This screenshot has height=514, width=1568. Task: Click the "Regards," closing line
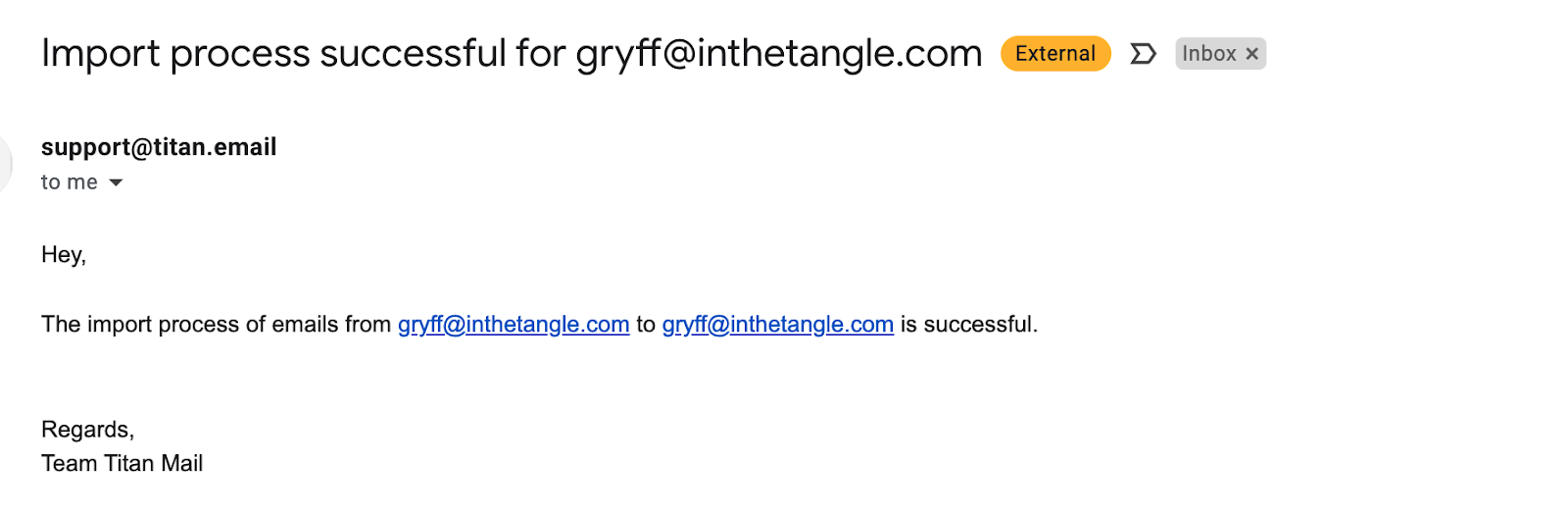tap(87, 430)
